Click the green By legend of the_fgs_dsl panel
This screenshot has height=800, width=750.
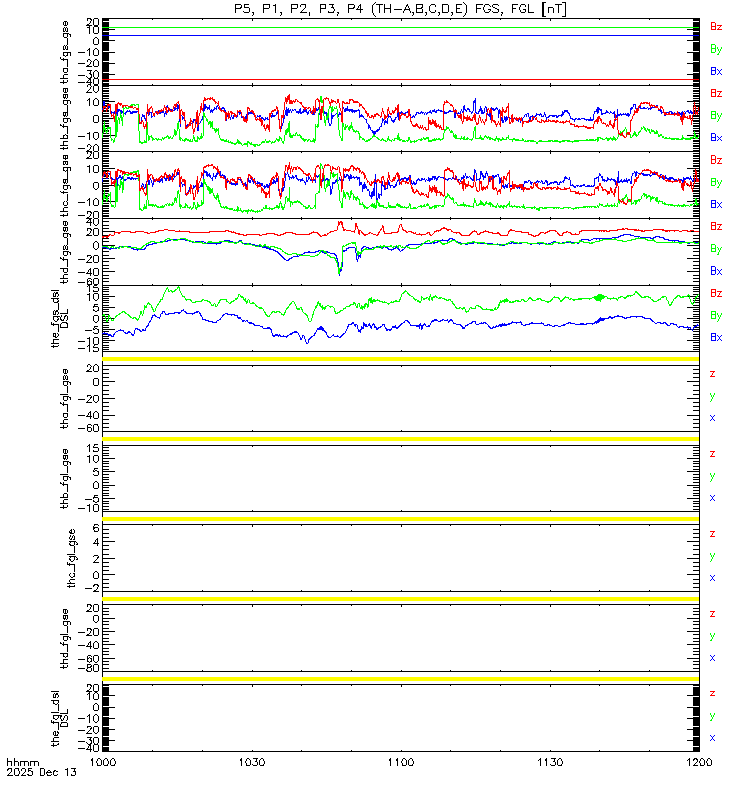tap(716, 316)
